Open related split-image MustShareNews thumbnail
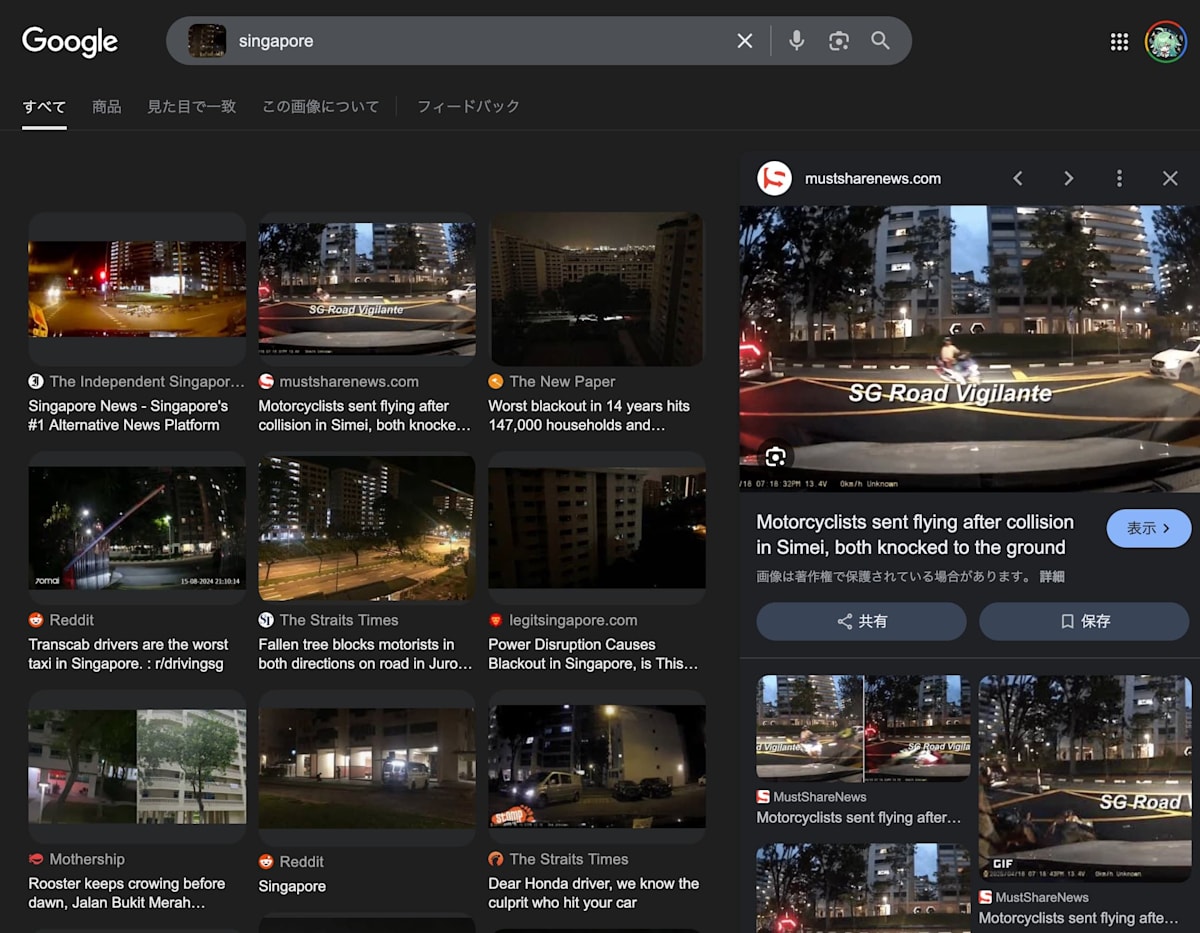This screenshot has width=1200, height=933. (863, 728)
